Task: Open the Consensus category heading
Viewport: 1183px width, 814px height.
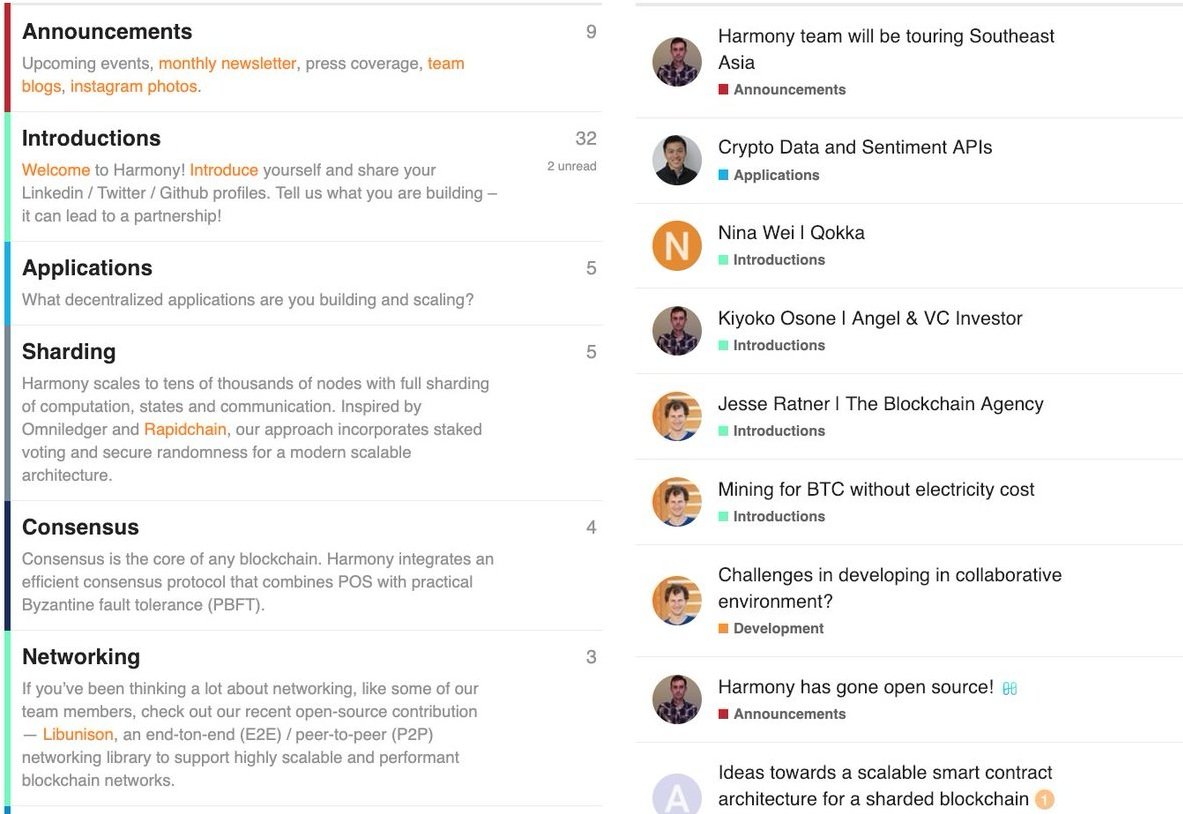Action: [x=80, y=527]
